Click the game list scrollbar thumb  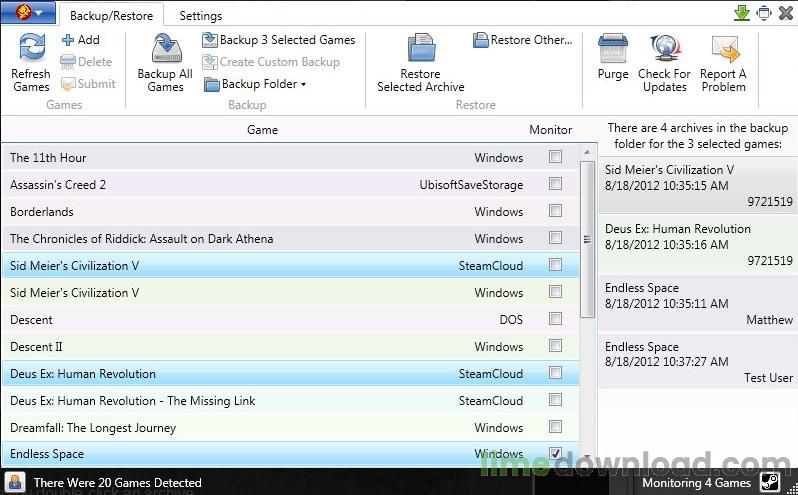click(x=587, y=239)
